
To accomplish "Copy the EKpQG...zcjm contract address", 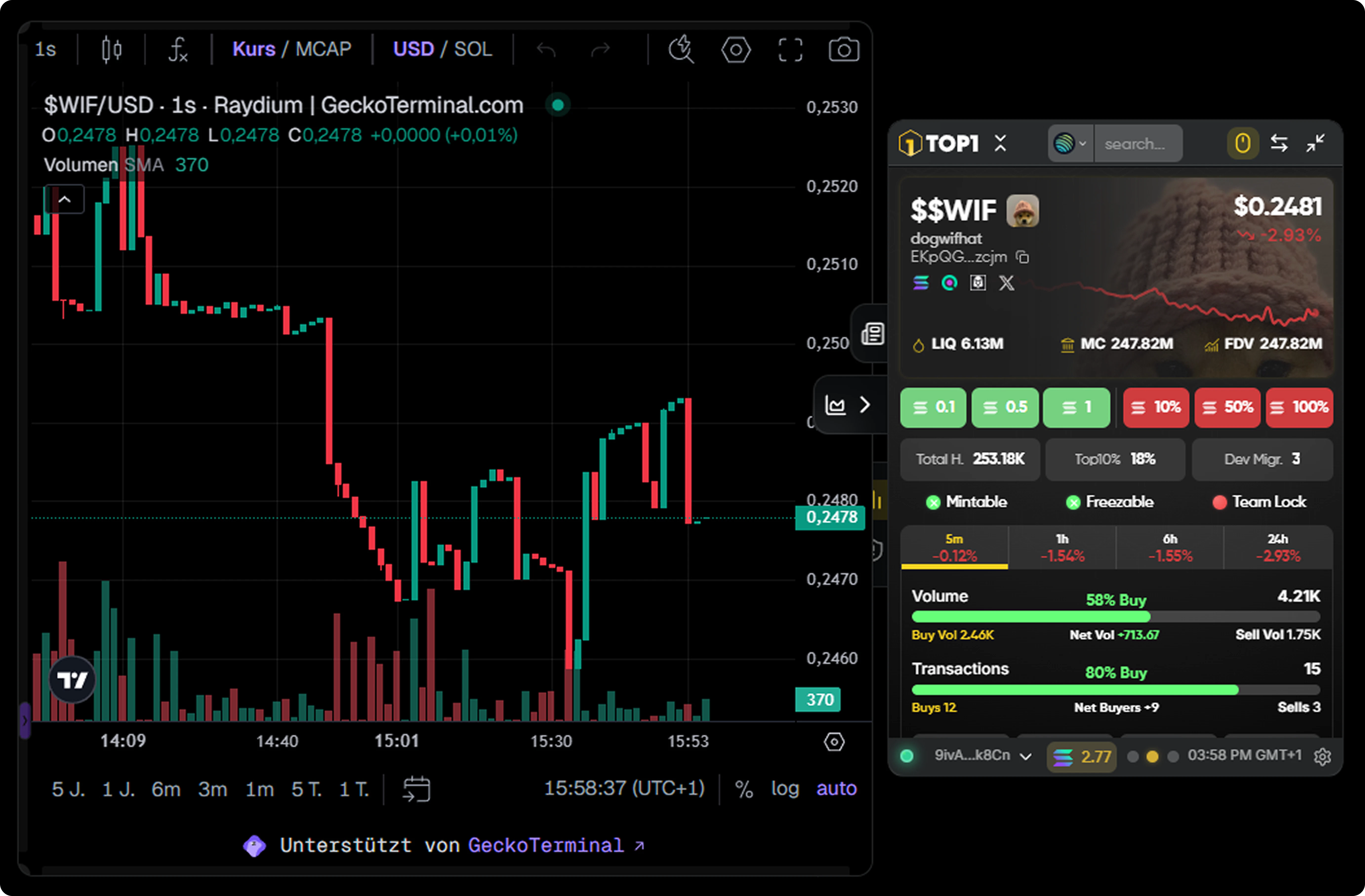I will 1022,257.
